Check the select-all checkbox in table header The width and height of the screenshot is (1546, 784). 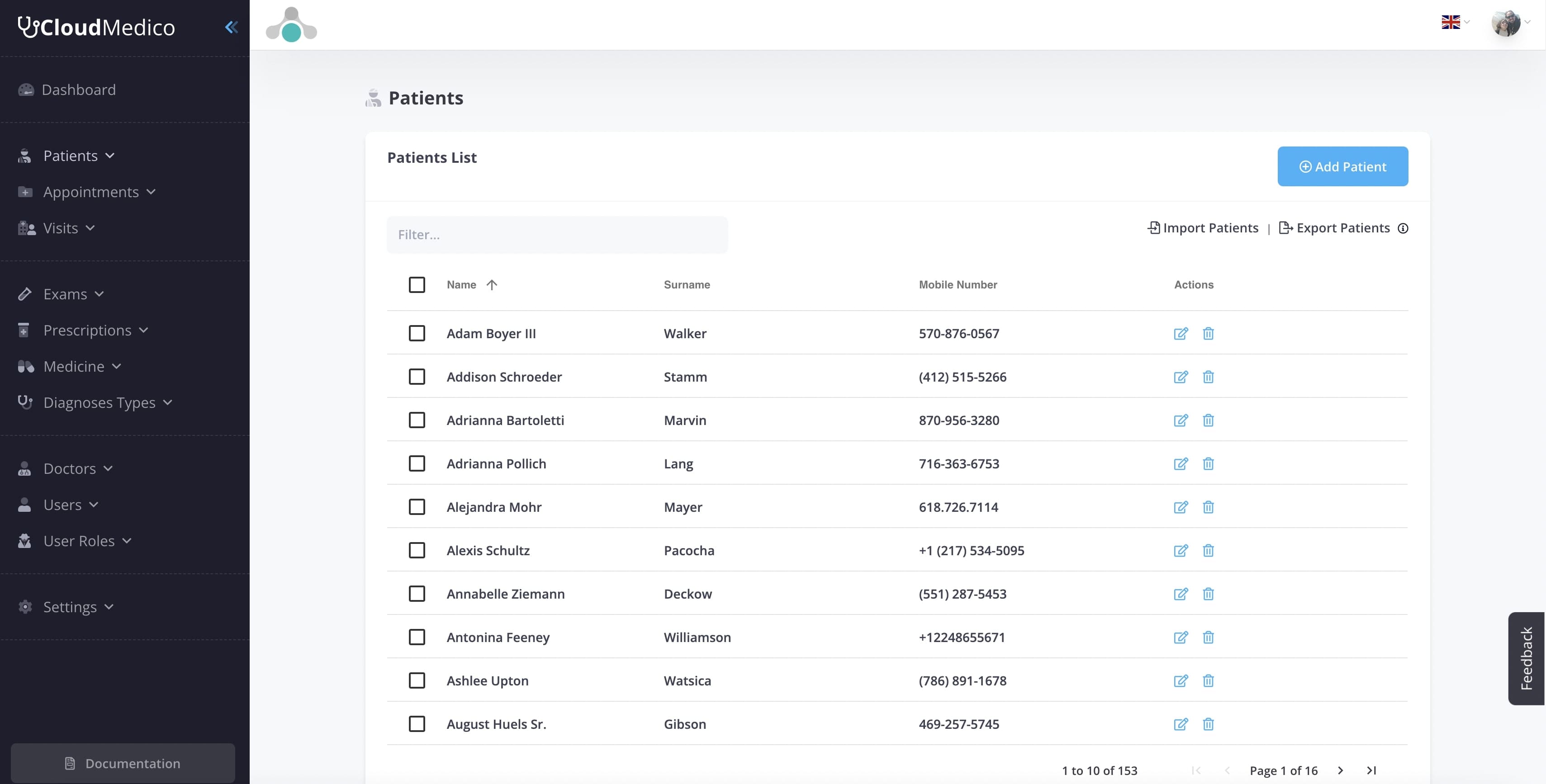pos(417,285)
